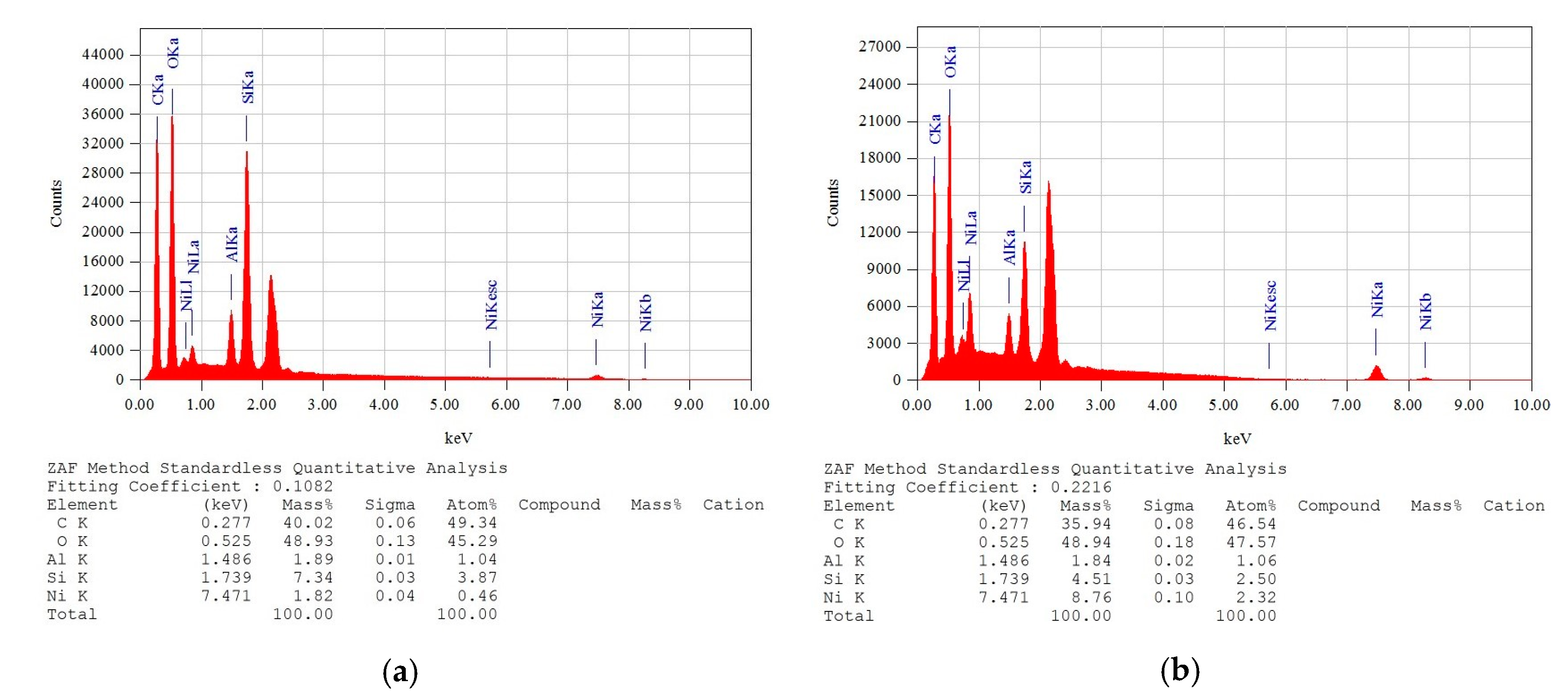This screenshot has width=1568, height=695.
Task: Click the Ni K mass value 8.76
Action: pos(1091,598)
